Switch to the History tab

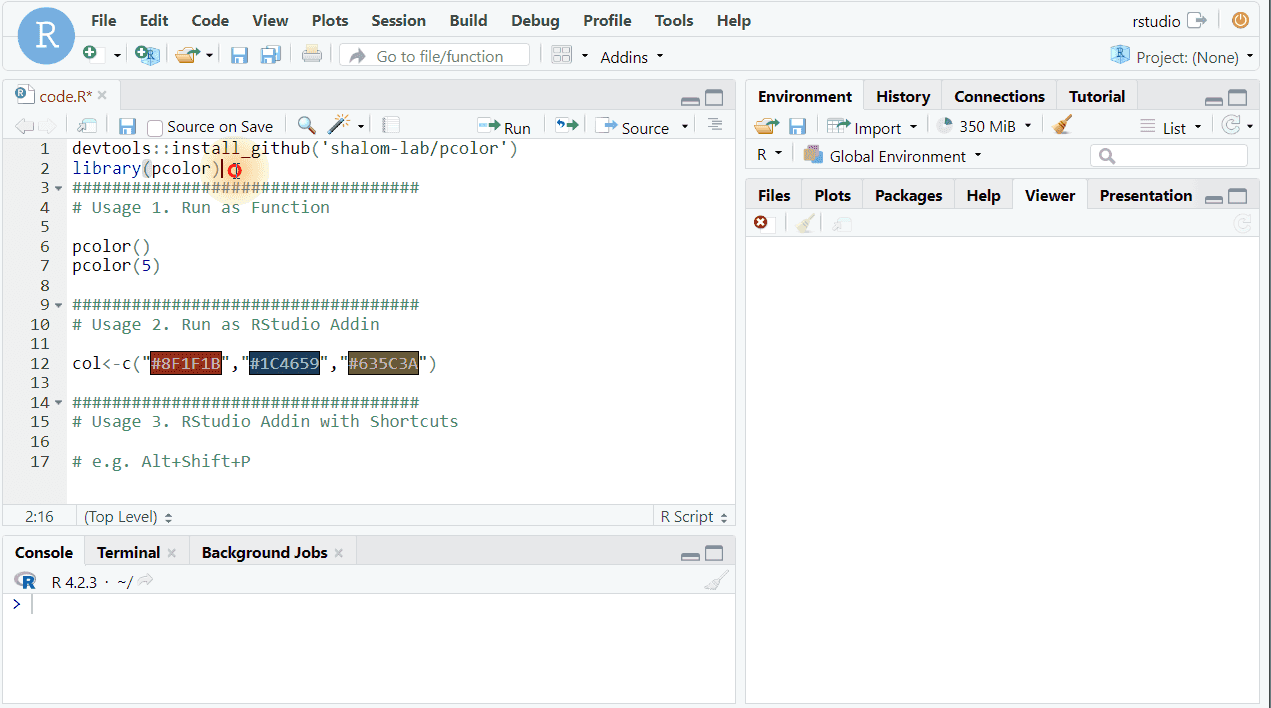pos(903,96)
